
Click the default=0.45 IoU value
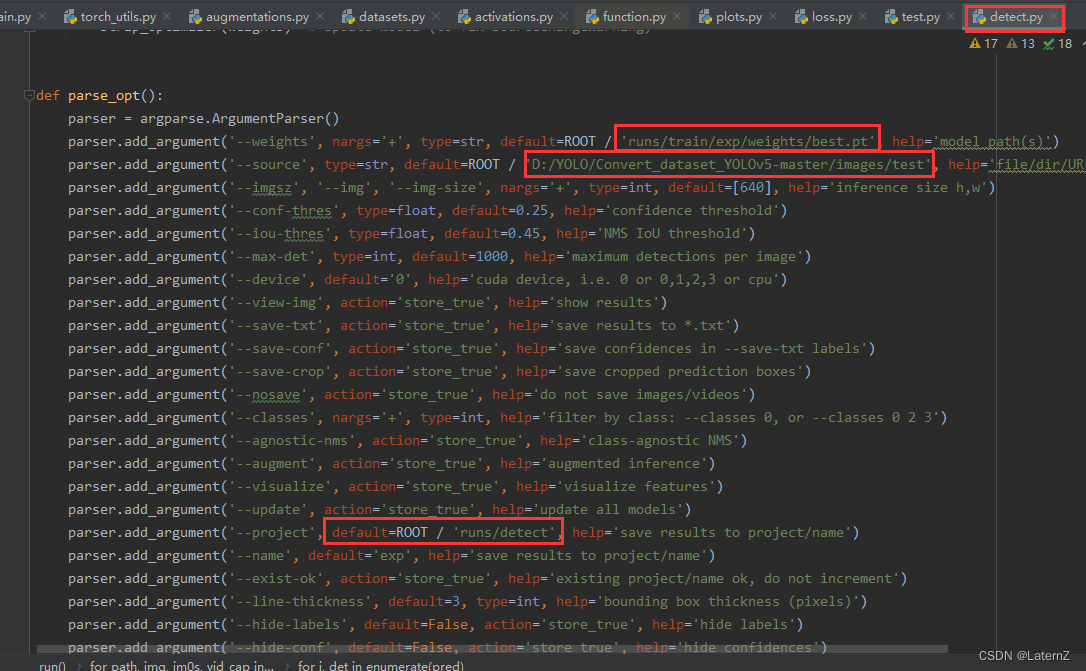[492, 233]
